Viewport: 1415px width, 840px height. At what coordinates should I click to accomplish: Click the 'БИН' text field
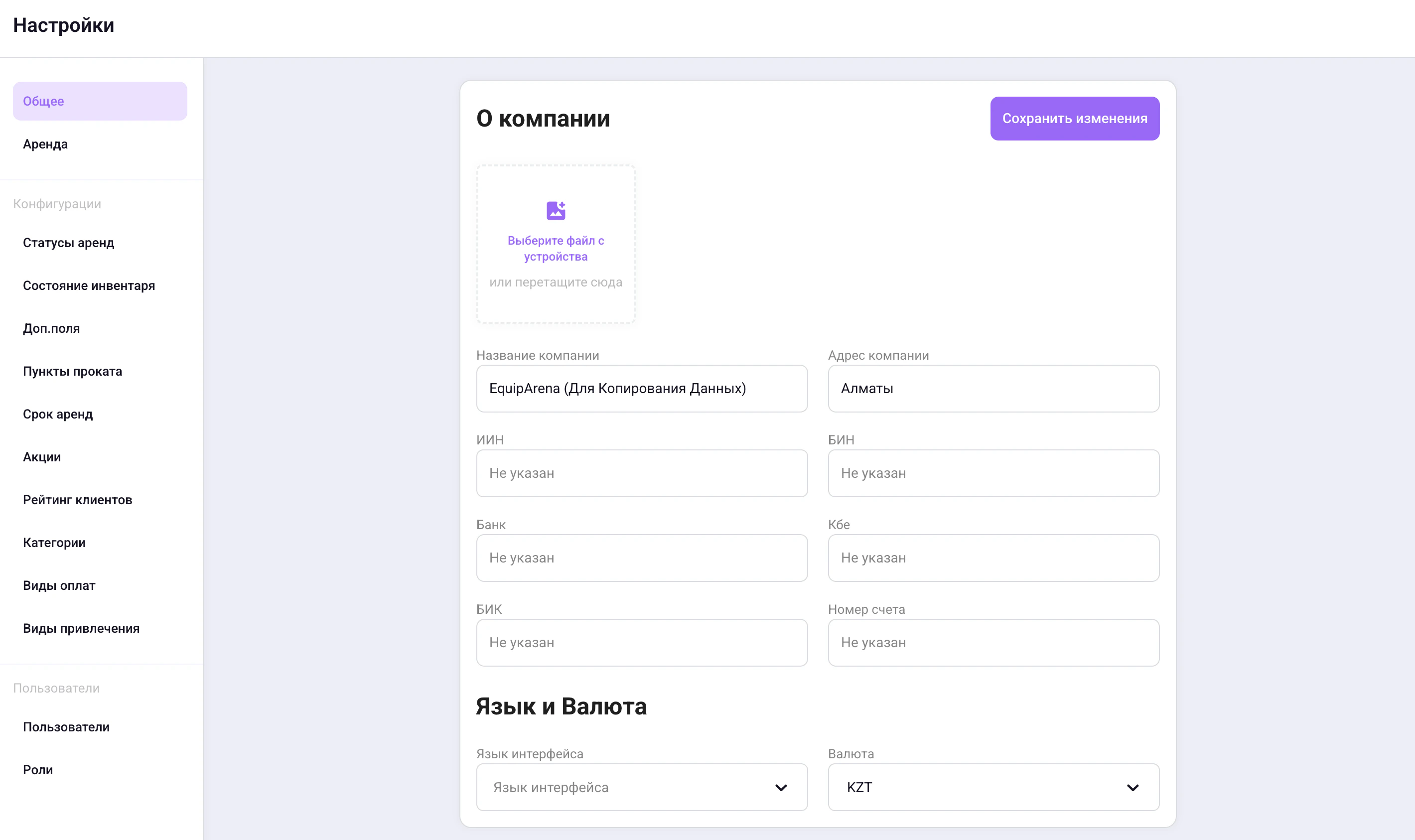(x=993, y=473)
